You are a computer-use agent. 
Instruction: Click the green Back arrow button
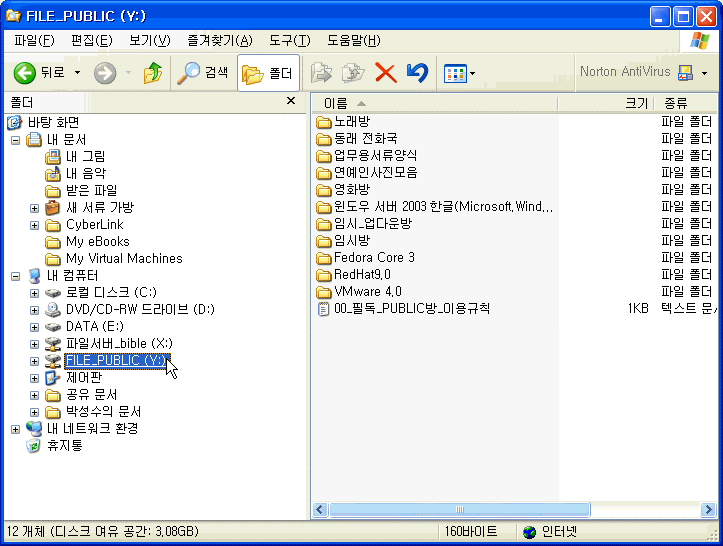click(x=24, y=73)
